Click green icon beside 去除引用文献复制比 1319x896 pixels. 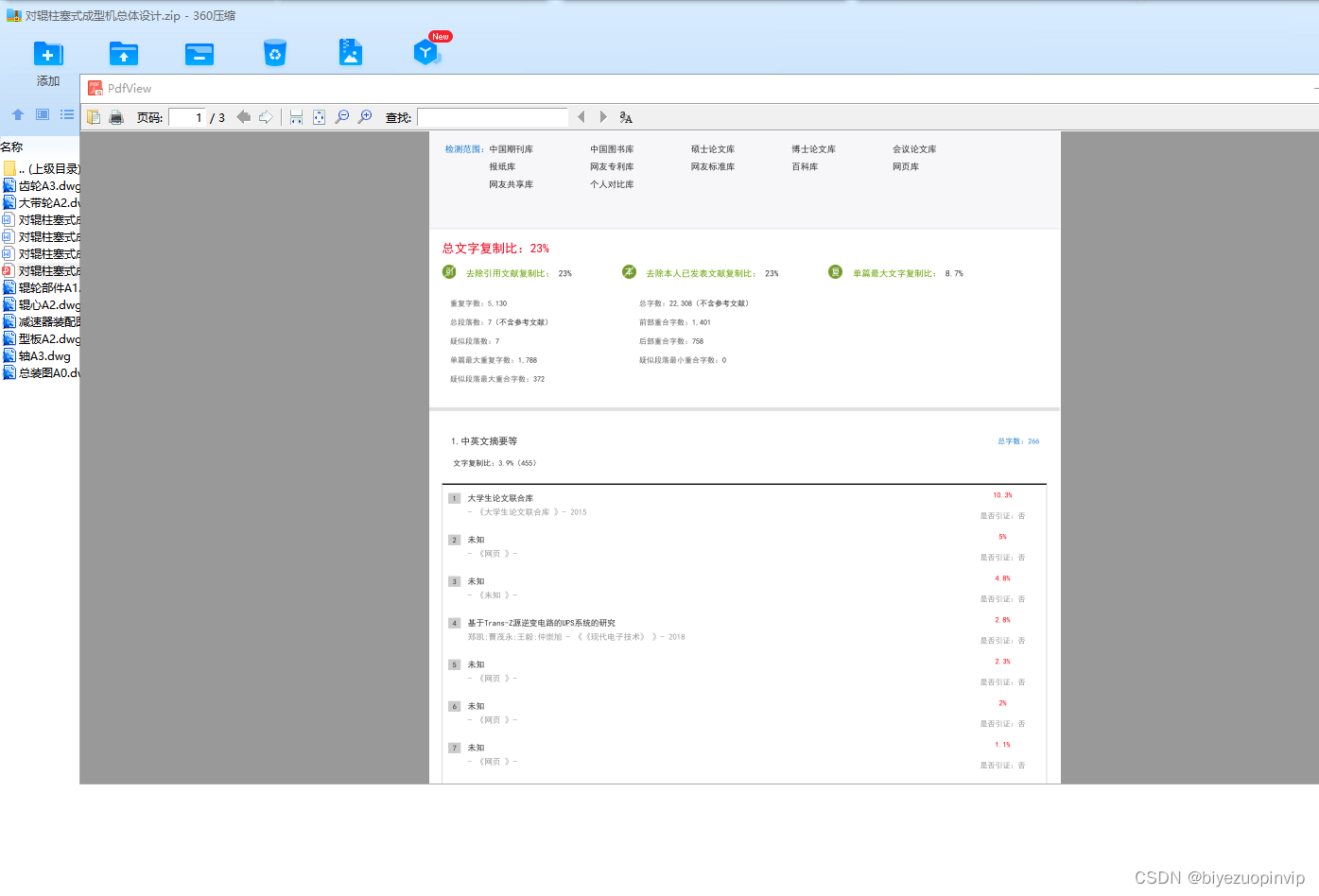[449, 272]
